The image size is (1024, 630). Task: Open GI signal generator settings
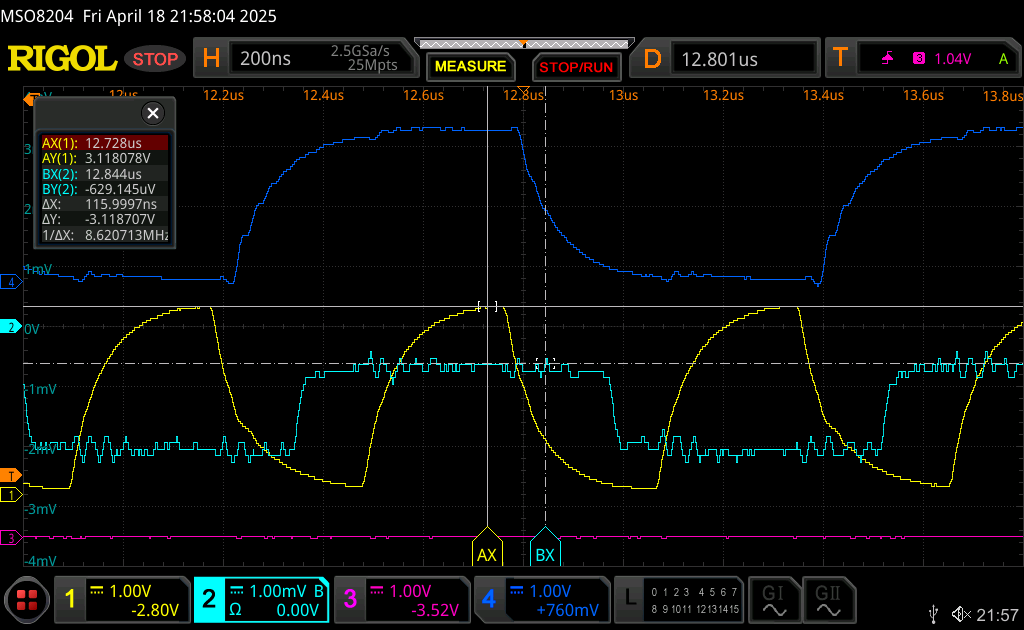[773, 600]
